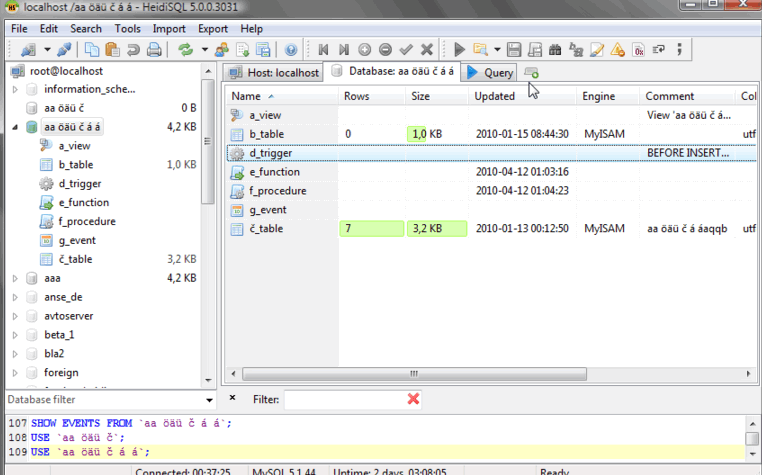Sort the list by the Rows column header
Screen dimensions: 762x475
[372, 96]
